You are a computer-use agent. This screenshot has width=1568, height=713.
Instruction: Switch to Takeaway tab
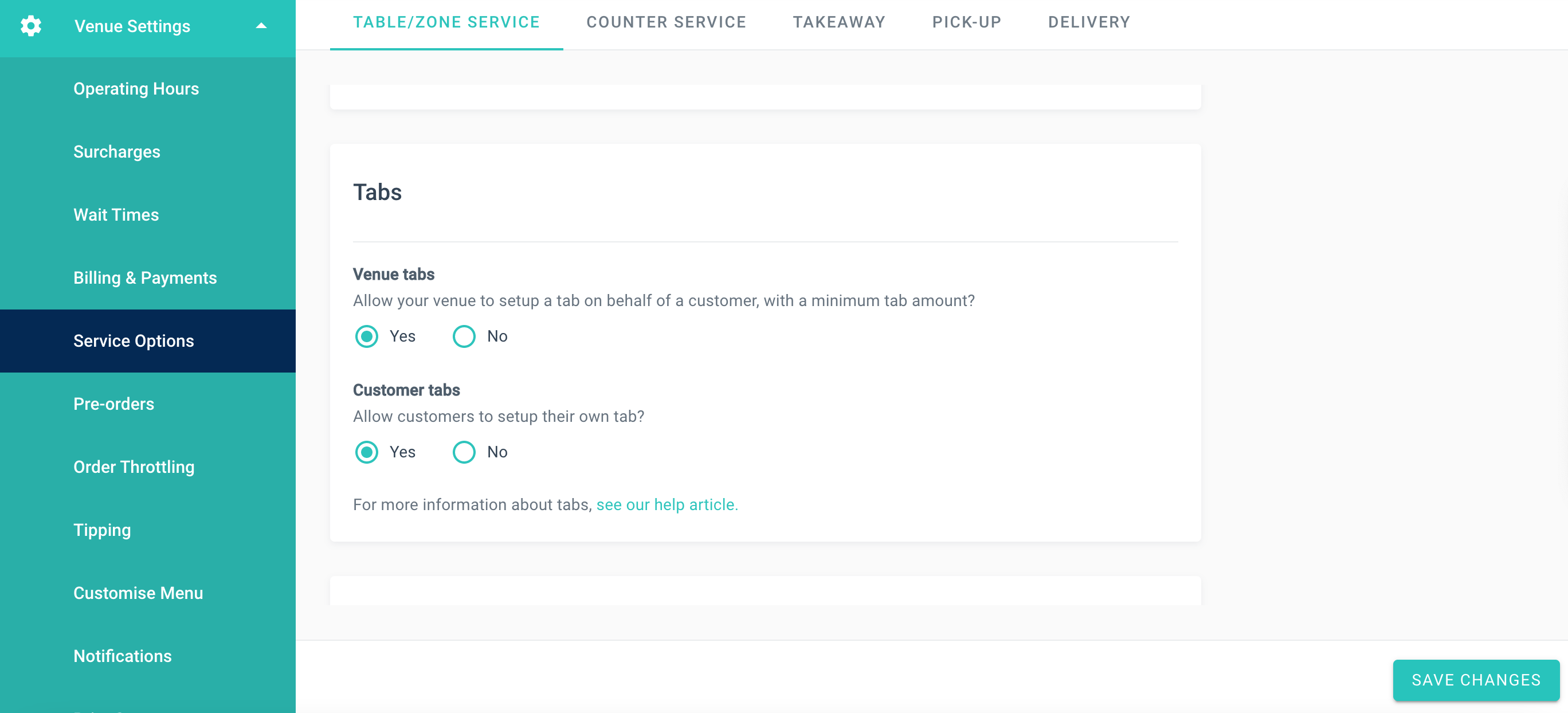pos(839,22)
